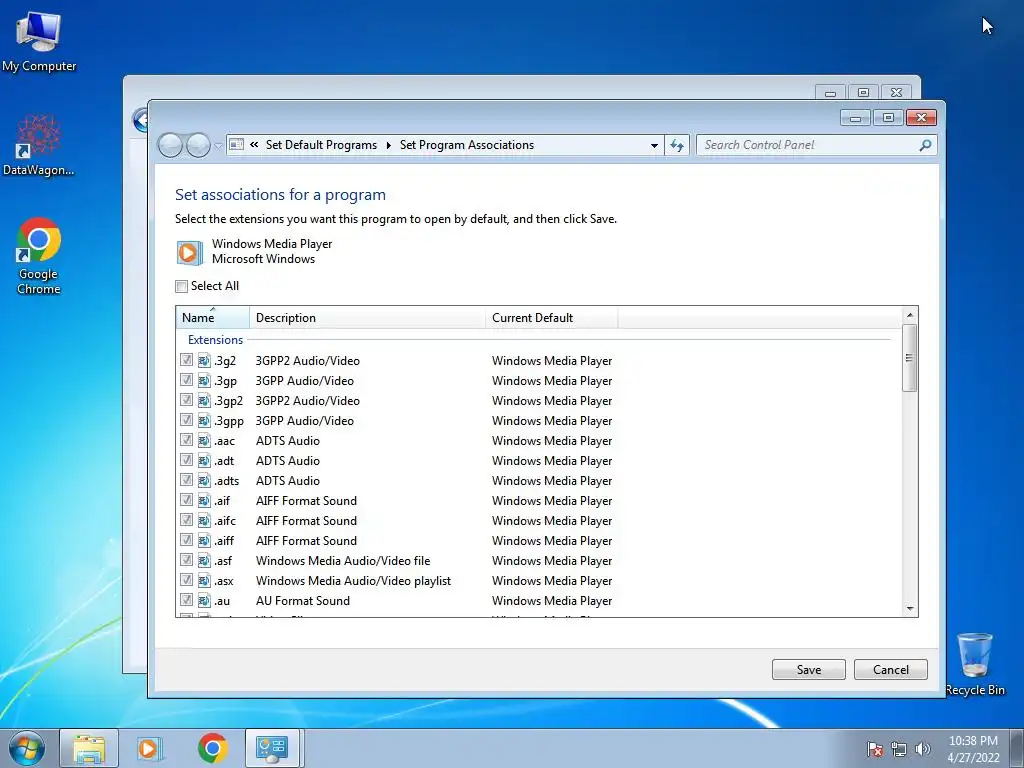Image resolution: width=1024 pixels, height=768 pixels.
Task: Click the .3g2 file type icon
Action: point(204,360)
